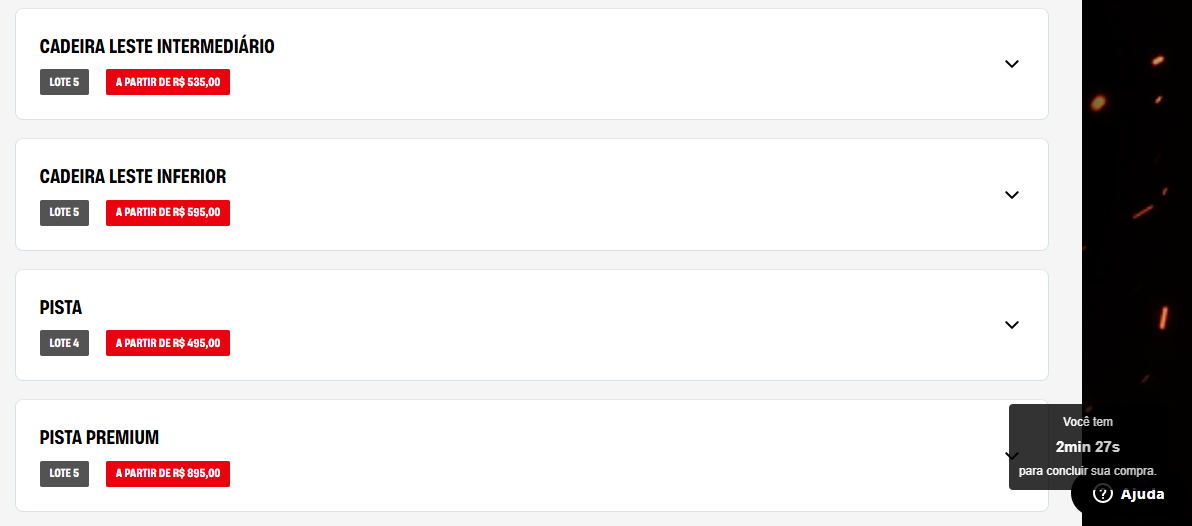The image size is (1192, 526).
Task: Click Cadeira Leste Inferior title
Action: [x=133, y=177]
